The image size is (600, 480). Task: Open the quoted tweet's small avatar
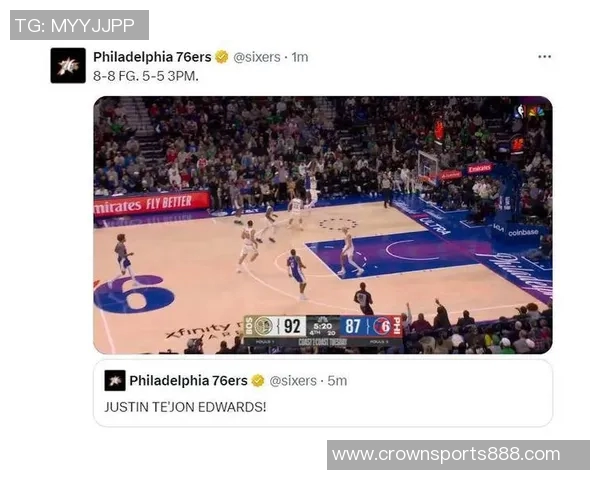[115, 380]
